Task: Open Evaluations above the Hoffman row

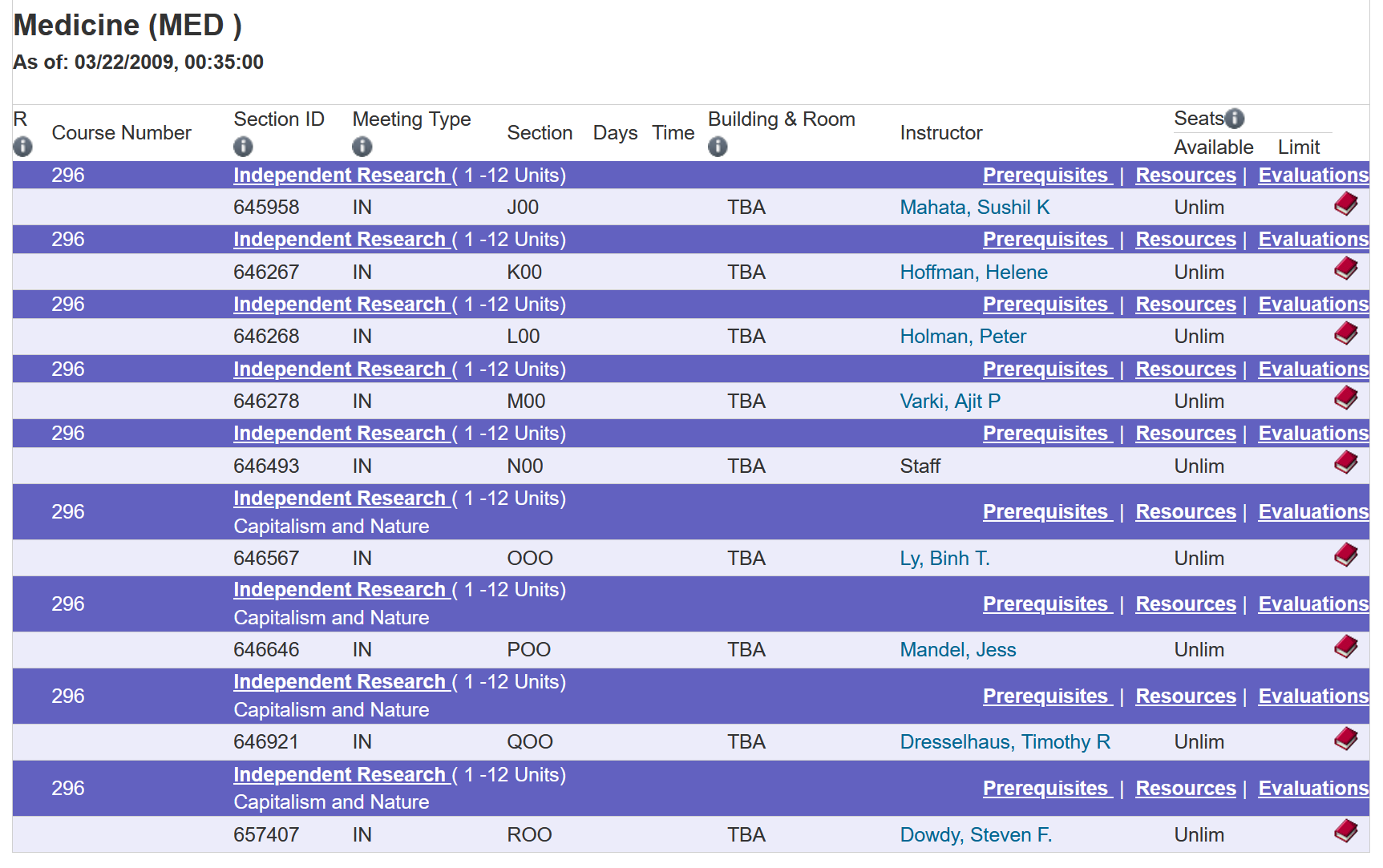Action: tap(1313, 239)
